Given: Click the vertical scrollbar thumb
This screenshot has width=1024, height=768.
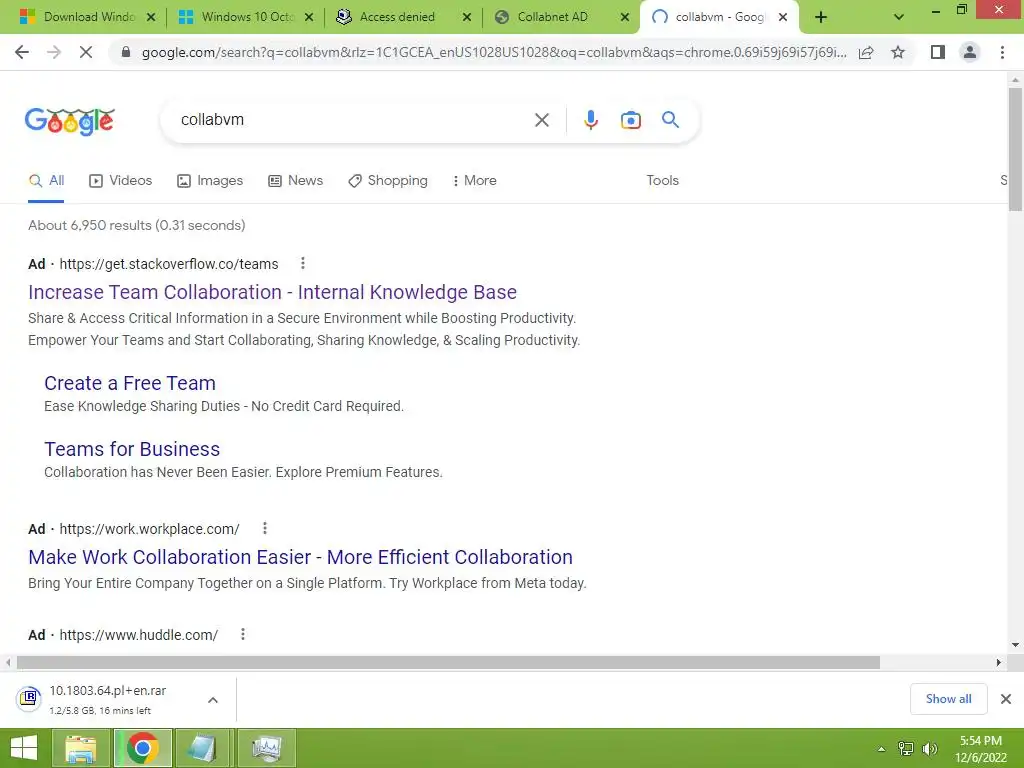Looking at the screenshot, I should tap(1015, 149).
